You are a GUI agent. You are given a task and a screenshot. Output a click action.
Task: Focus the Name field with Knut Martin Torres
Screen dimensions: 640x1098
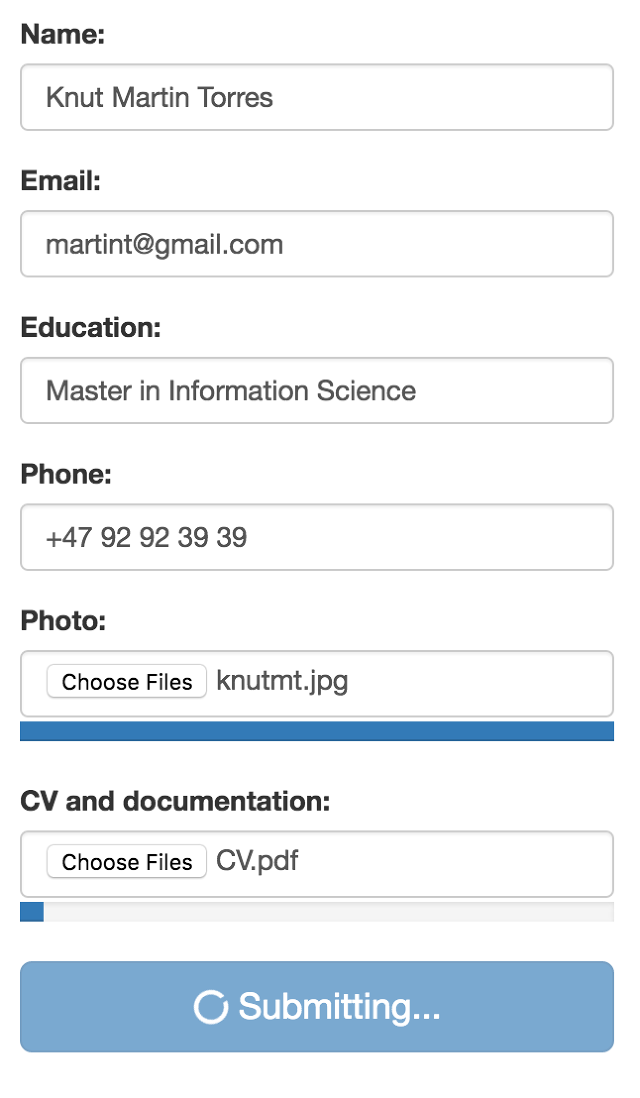(316, 97)
